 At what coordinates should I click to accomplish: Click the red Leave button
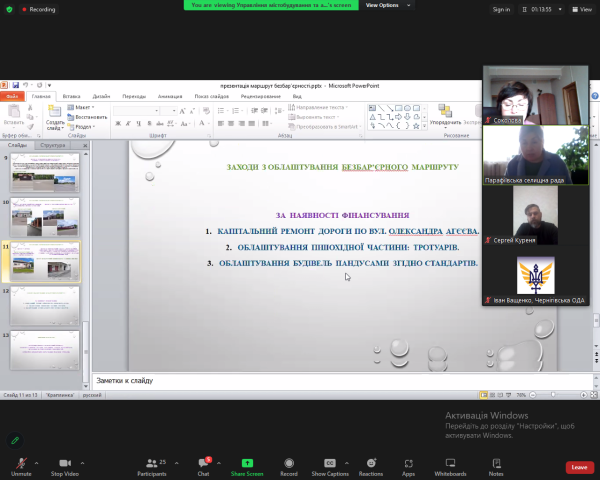(x=579, y=467)
